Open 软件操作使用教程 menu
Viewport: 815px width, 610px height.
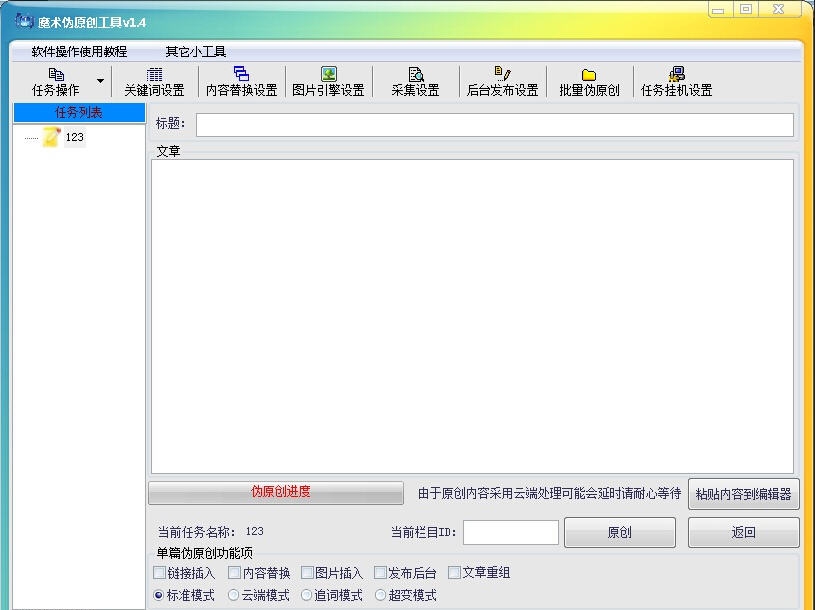pyautogui.click(x=79, y=51)
